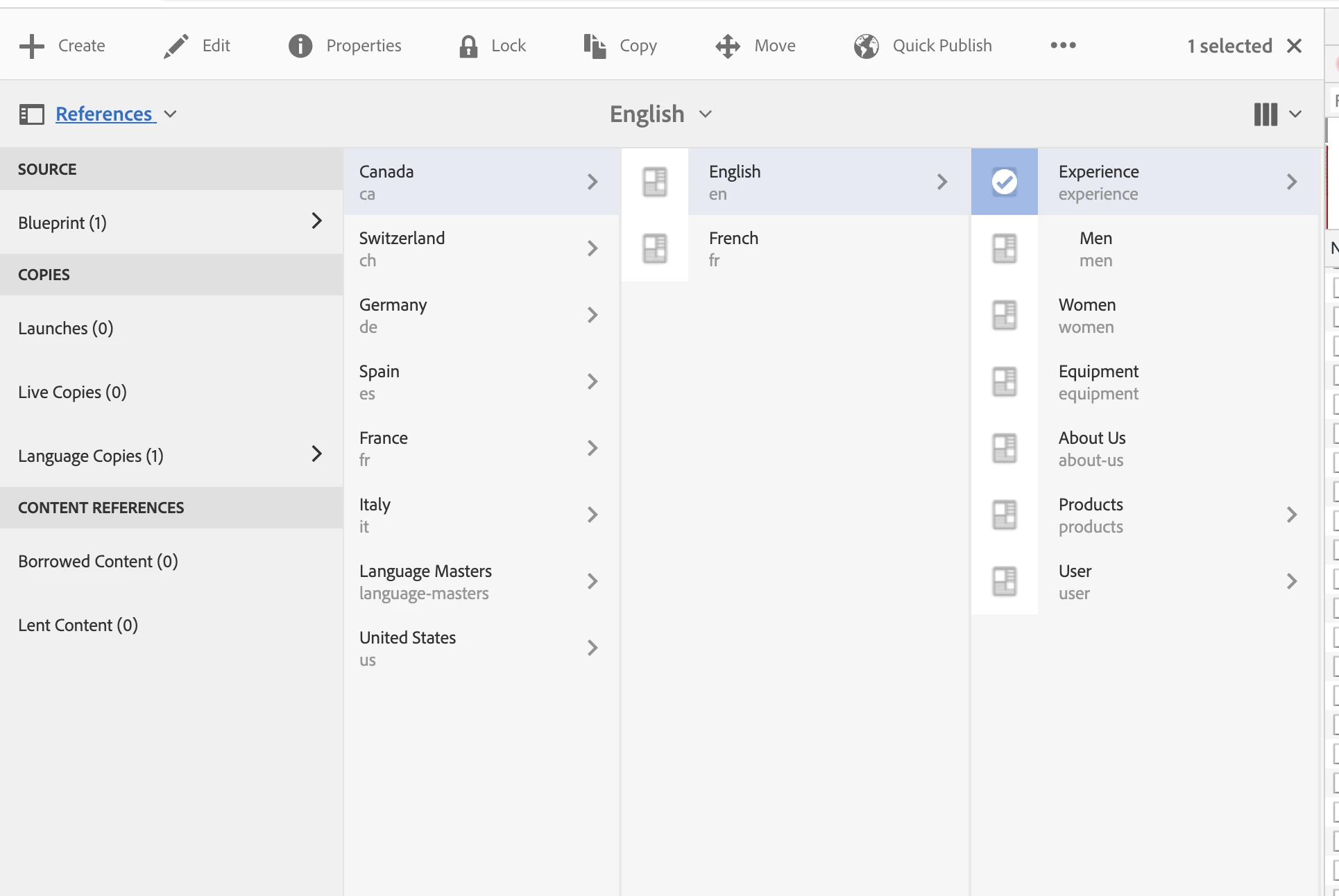This screenshot has width=1339, height=896.
Task: Click the Move arrows icon
Action: 728,46
